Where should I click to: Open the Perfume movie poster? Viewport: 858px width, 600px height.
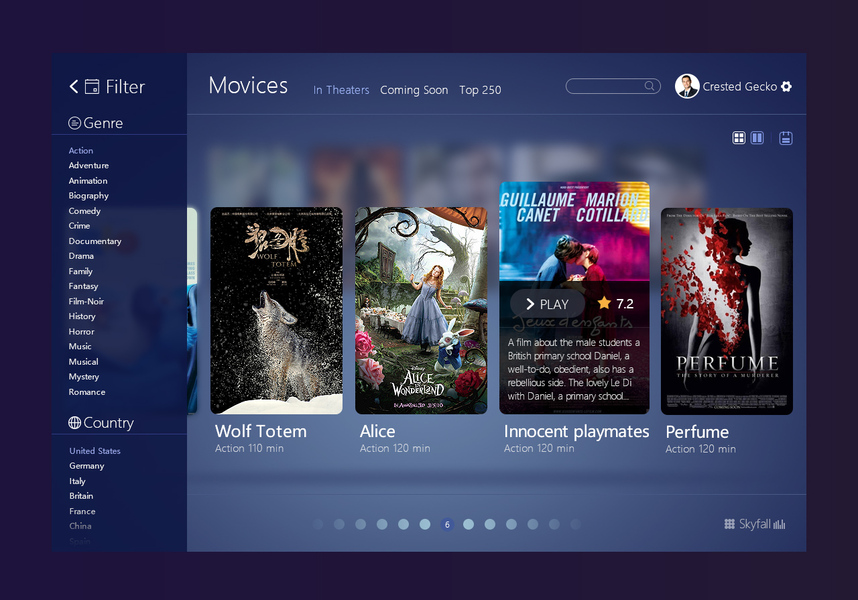(x=727, y=311)
